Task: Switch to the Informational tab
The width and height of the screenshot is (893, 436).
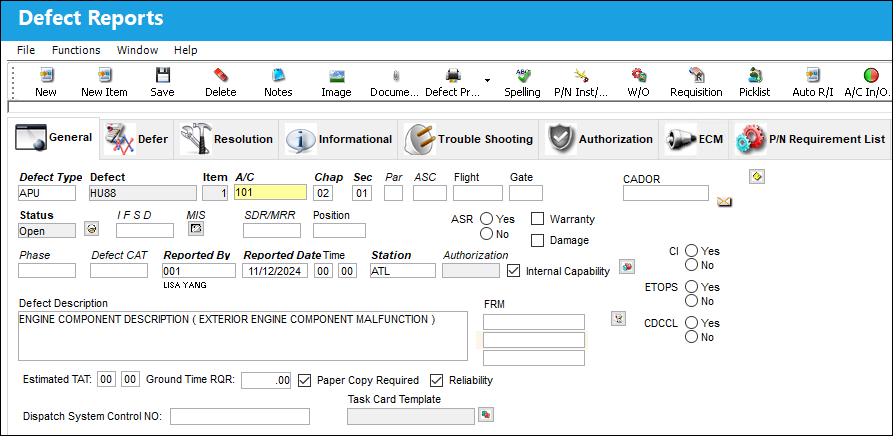Action: point(339,139)
